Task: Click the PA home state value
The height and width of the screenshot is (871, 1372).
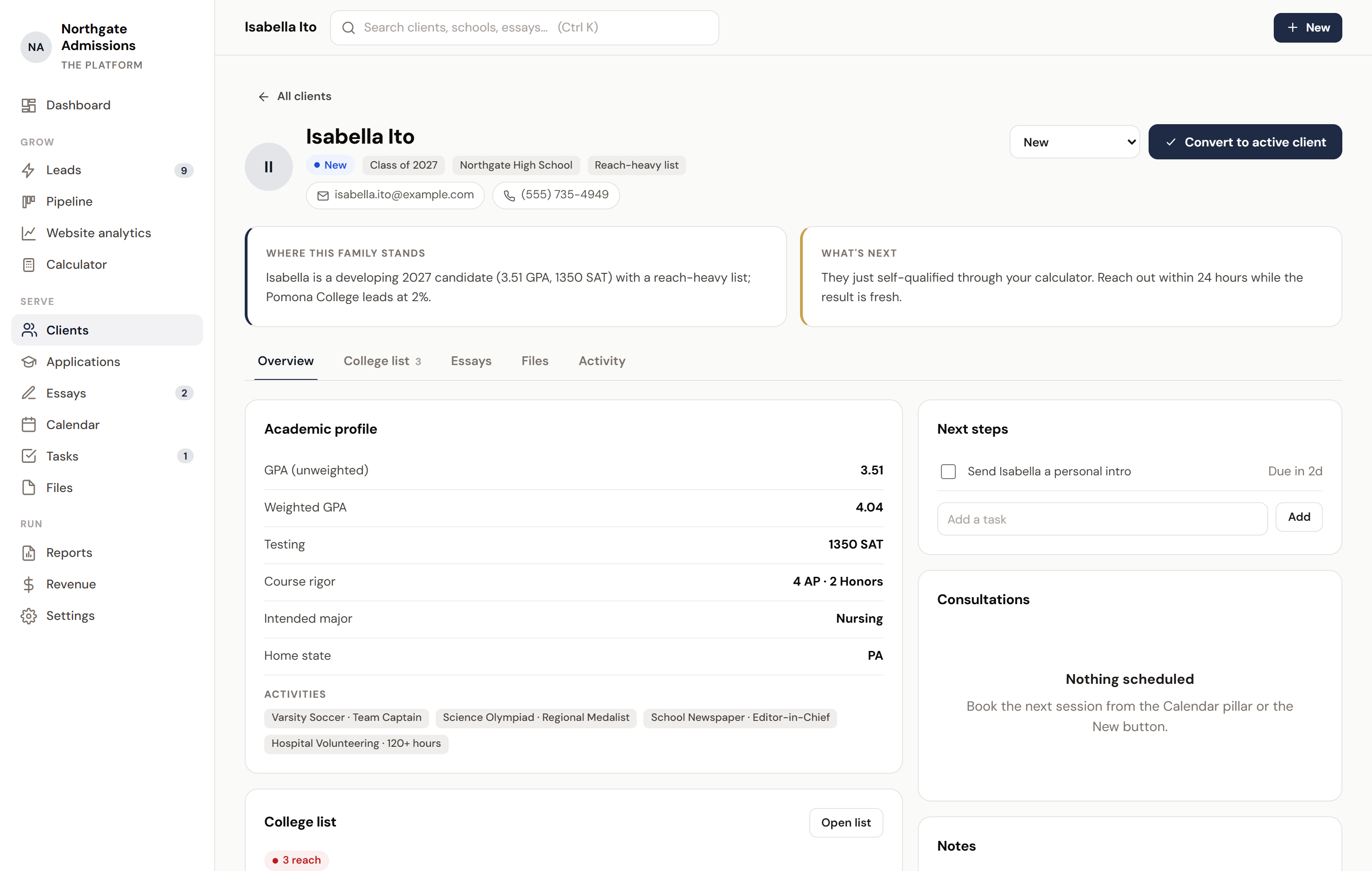Action: (875, 656)
